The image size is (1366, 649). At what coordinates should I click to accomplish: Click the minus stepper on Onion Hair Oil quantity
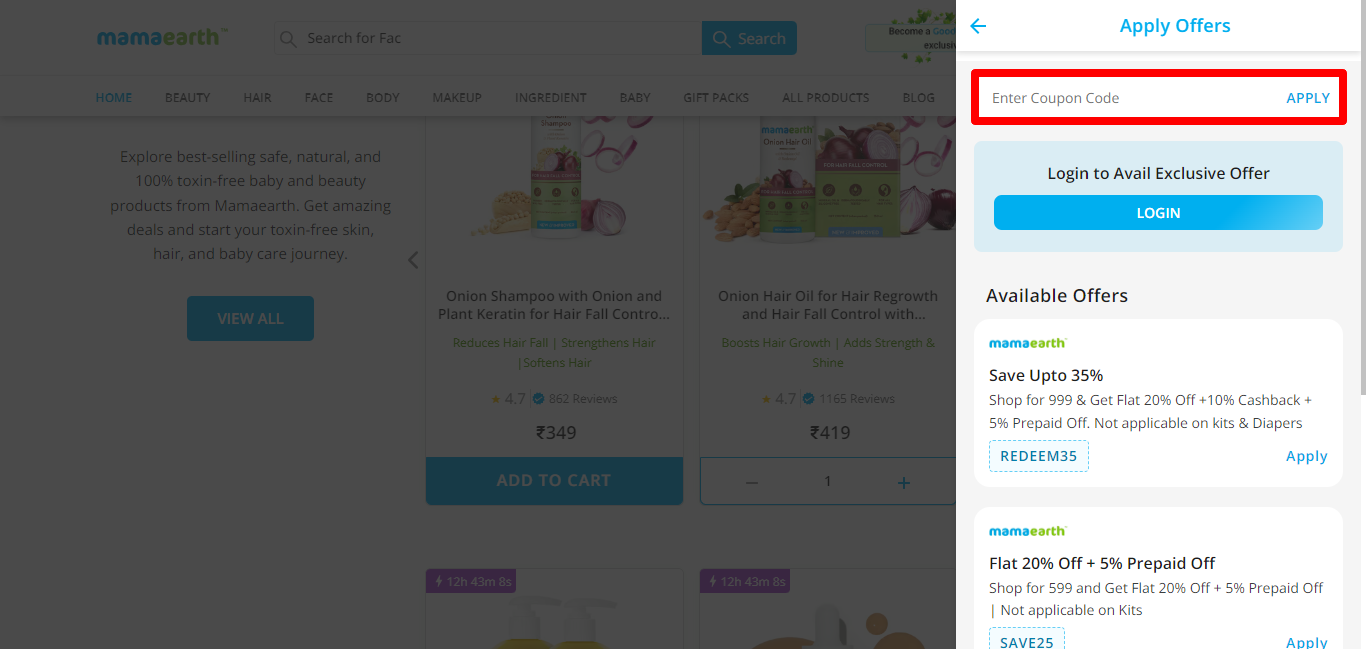pos(751,481)
